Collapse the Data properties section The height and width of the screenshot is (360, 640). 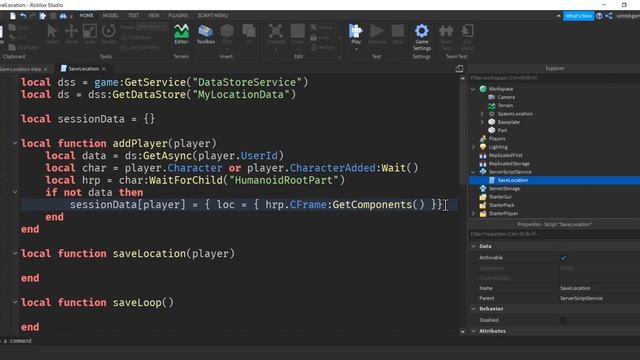tap(473, 246)
